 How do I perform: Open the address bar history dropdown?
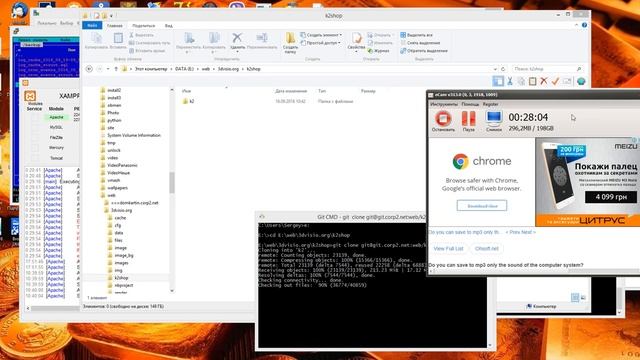tap(495, 69)
